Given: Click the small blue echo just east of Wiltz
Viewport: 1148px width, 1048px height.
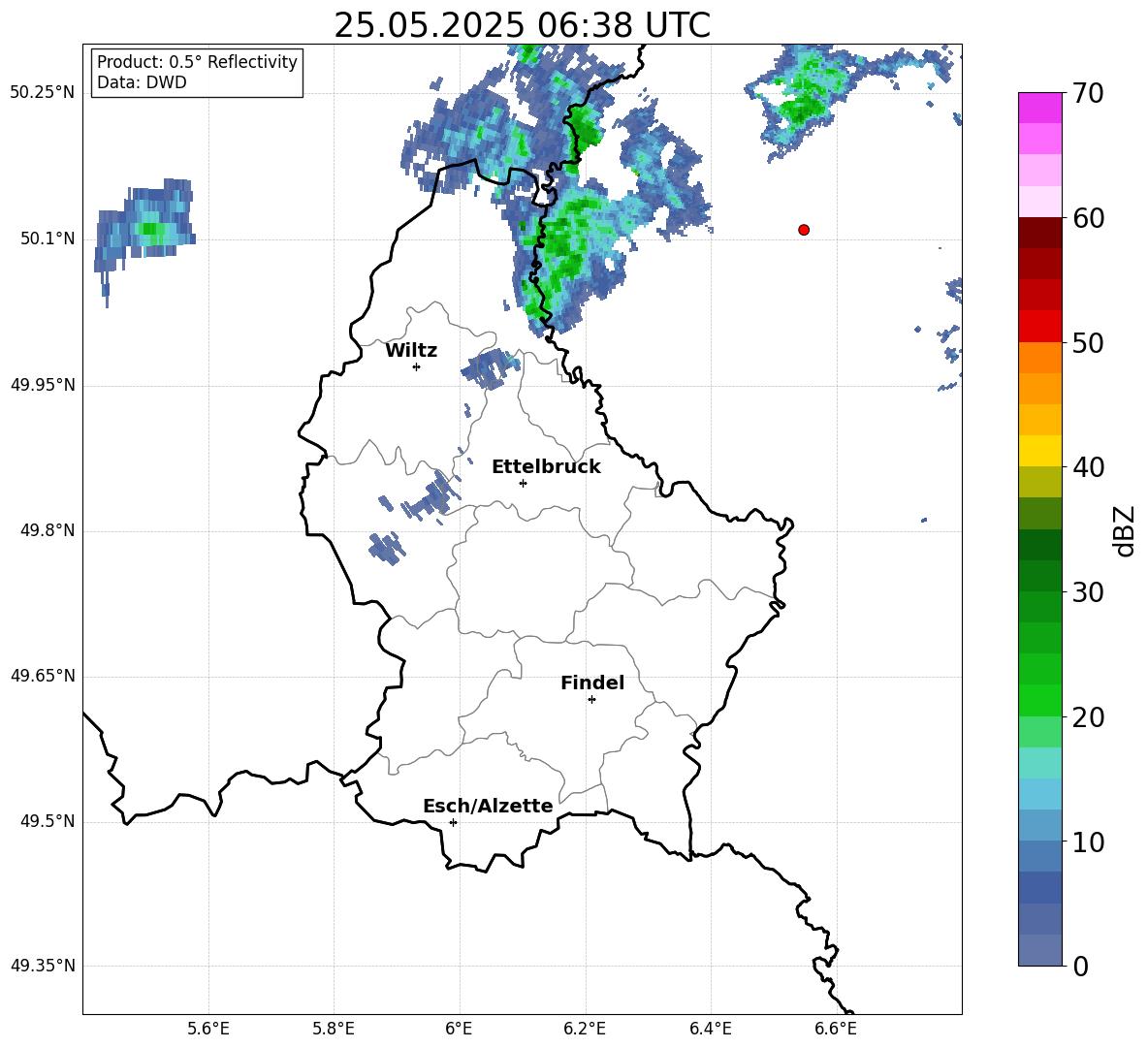Looking at the screenshot, I should [491, 368].
